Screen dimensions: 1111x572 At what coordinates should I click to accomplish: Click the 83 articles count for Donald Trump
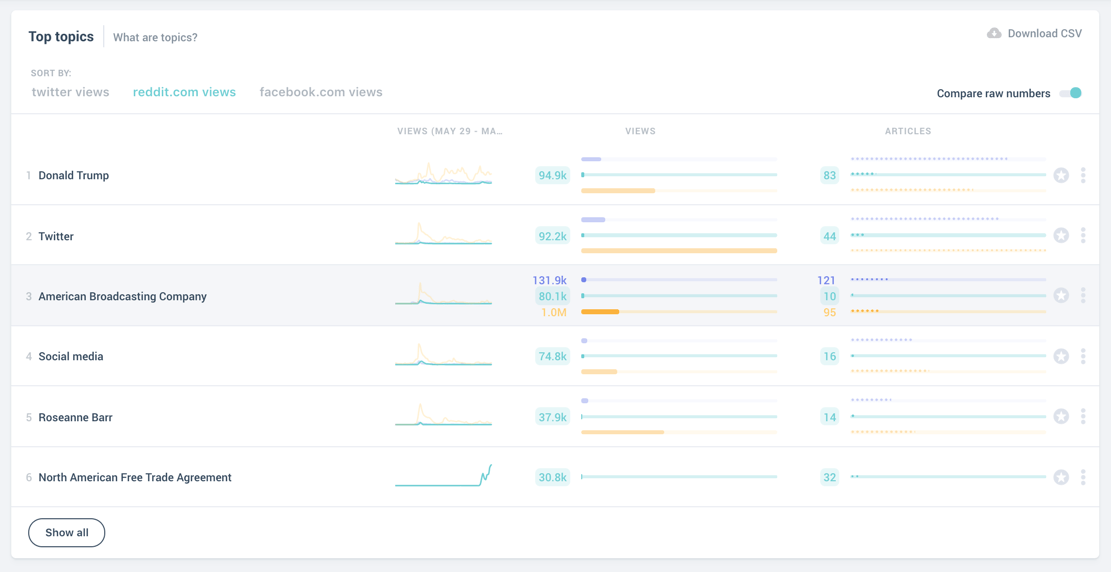tap(830, 175)
